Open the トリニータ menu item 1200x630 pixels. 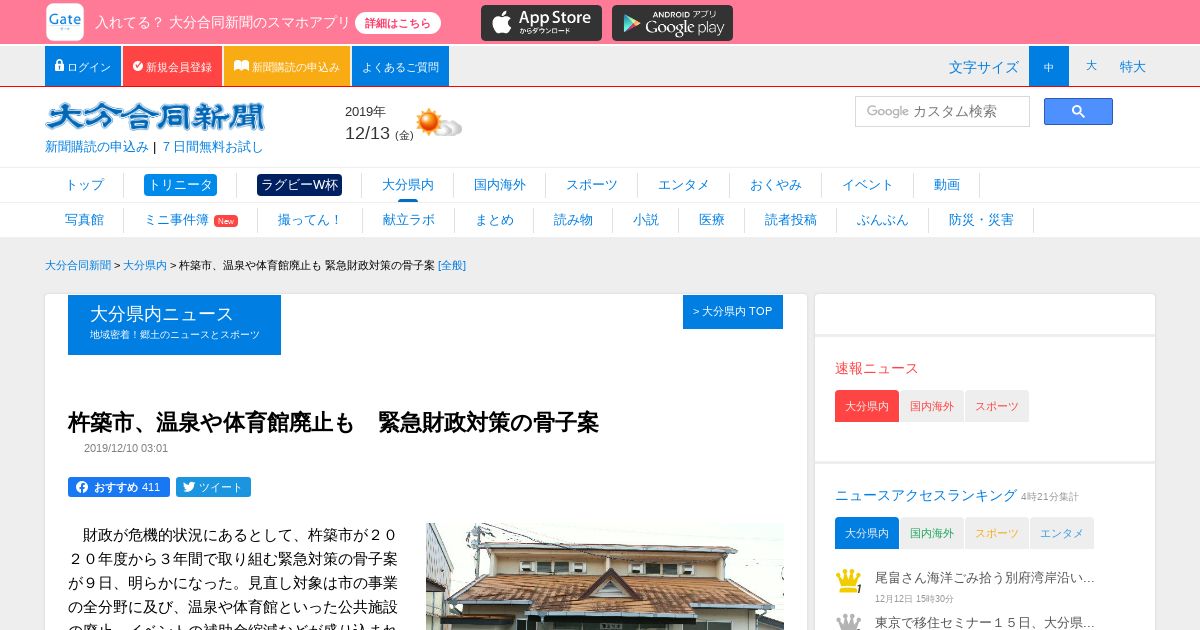[x=180, y=185]
